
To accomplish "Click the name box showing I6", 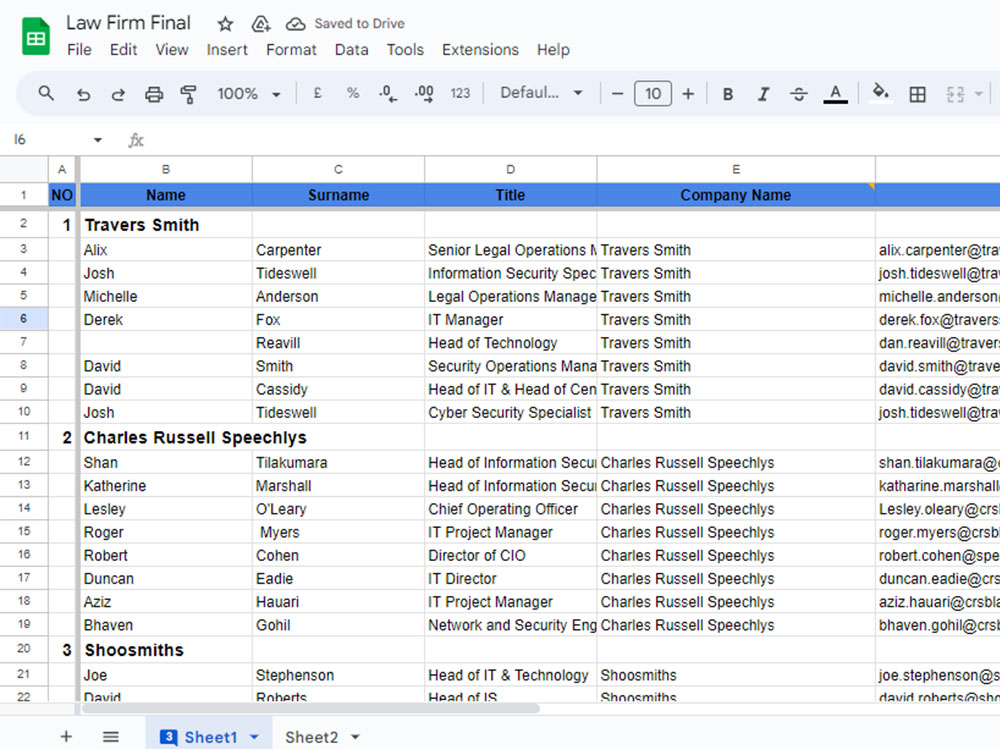I will [x=48, y=140].
